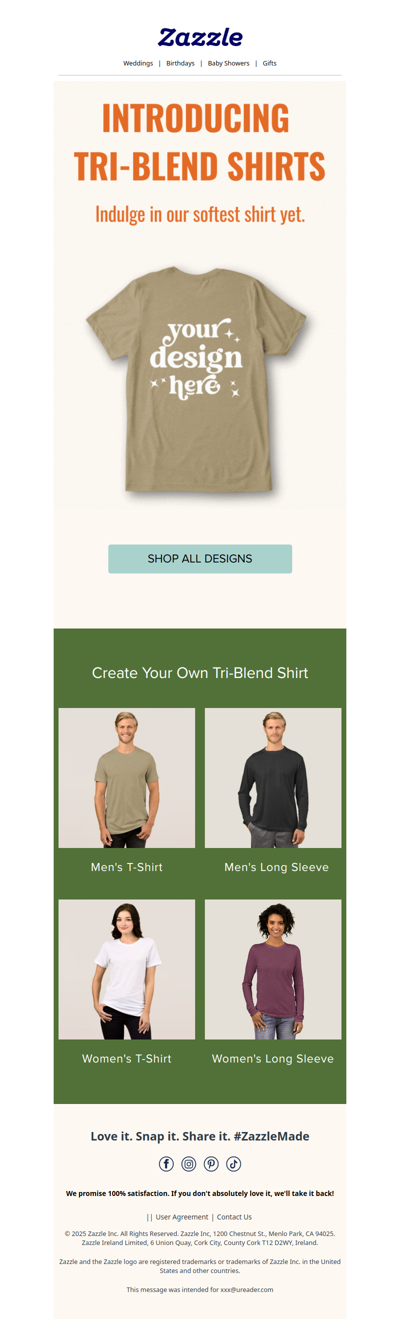
Task: Click the Women's T-Shirt text label
Action: 126,1058
